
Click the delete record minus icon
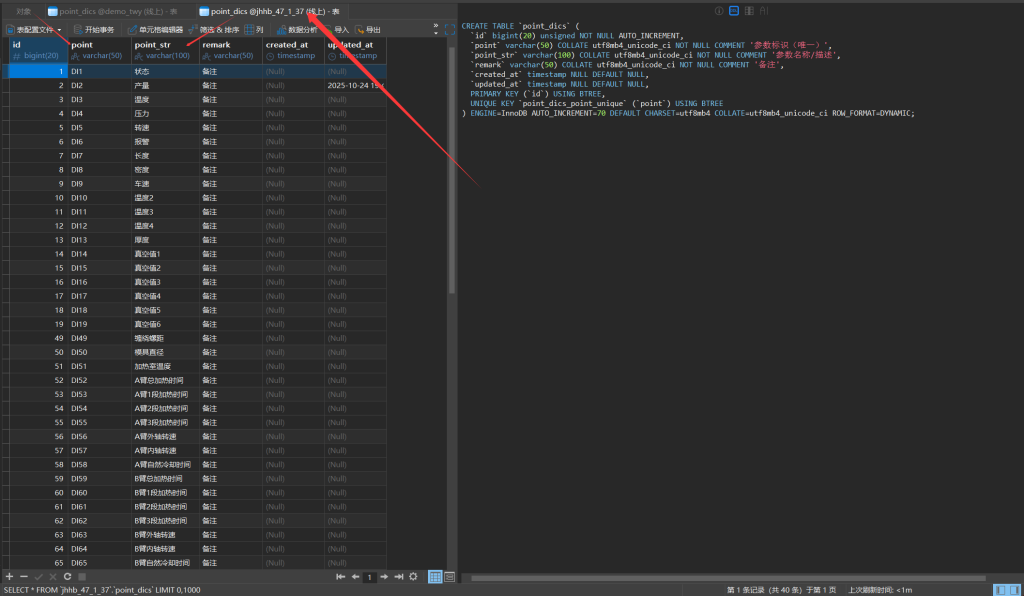point(24,577)
